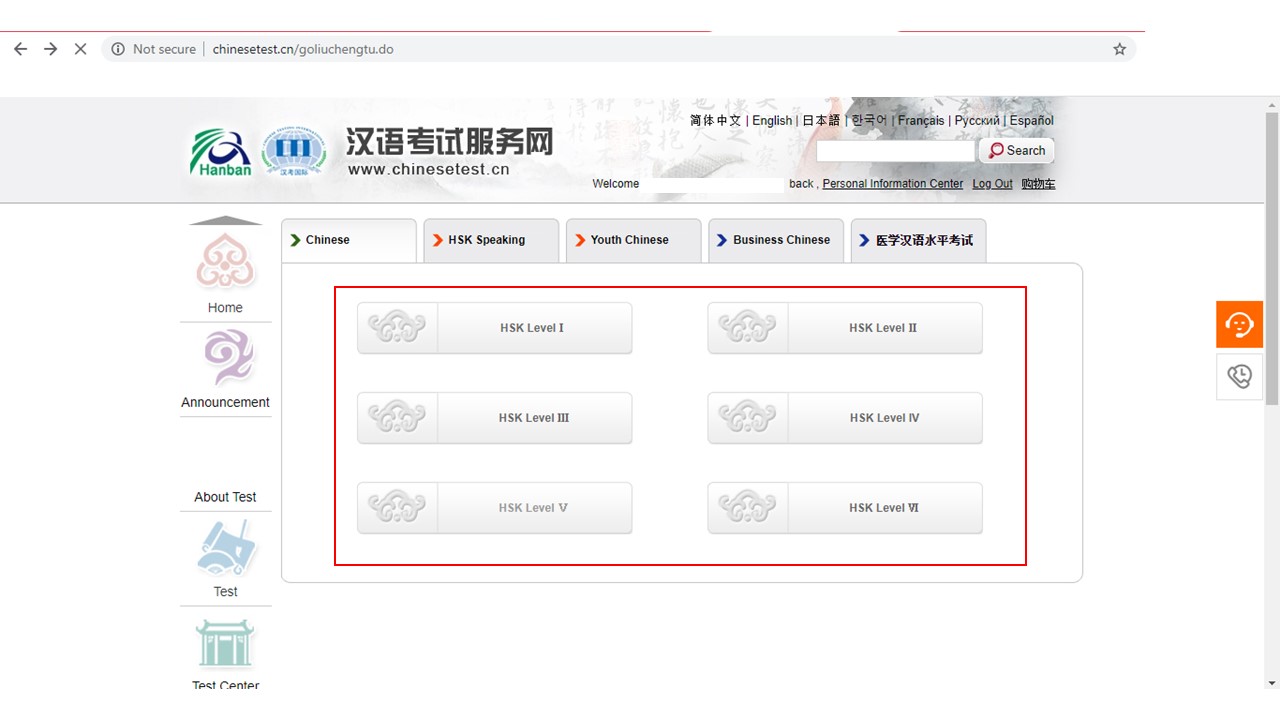Click the cloud ornament on HSK Level IV
The height and width of the screenshot is (720, 1280).
(747, 417)
